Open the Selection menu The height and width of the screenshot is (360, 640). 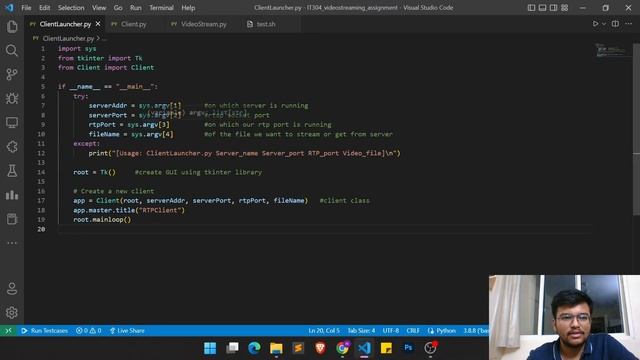coord(71,8)
